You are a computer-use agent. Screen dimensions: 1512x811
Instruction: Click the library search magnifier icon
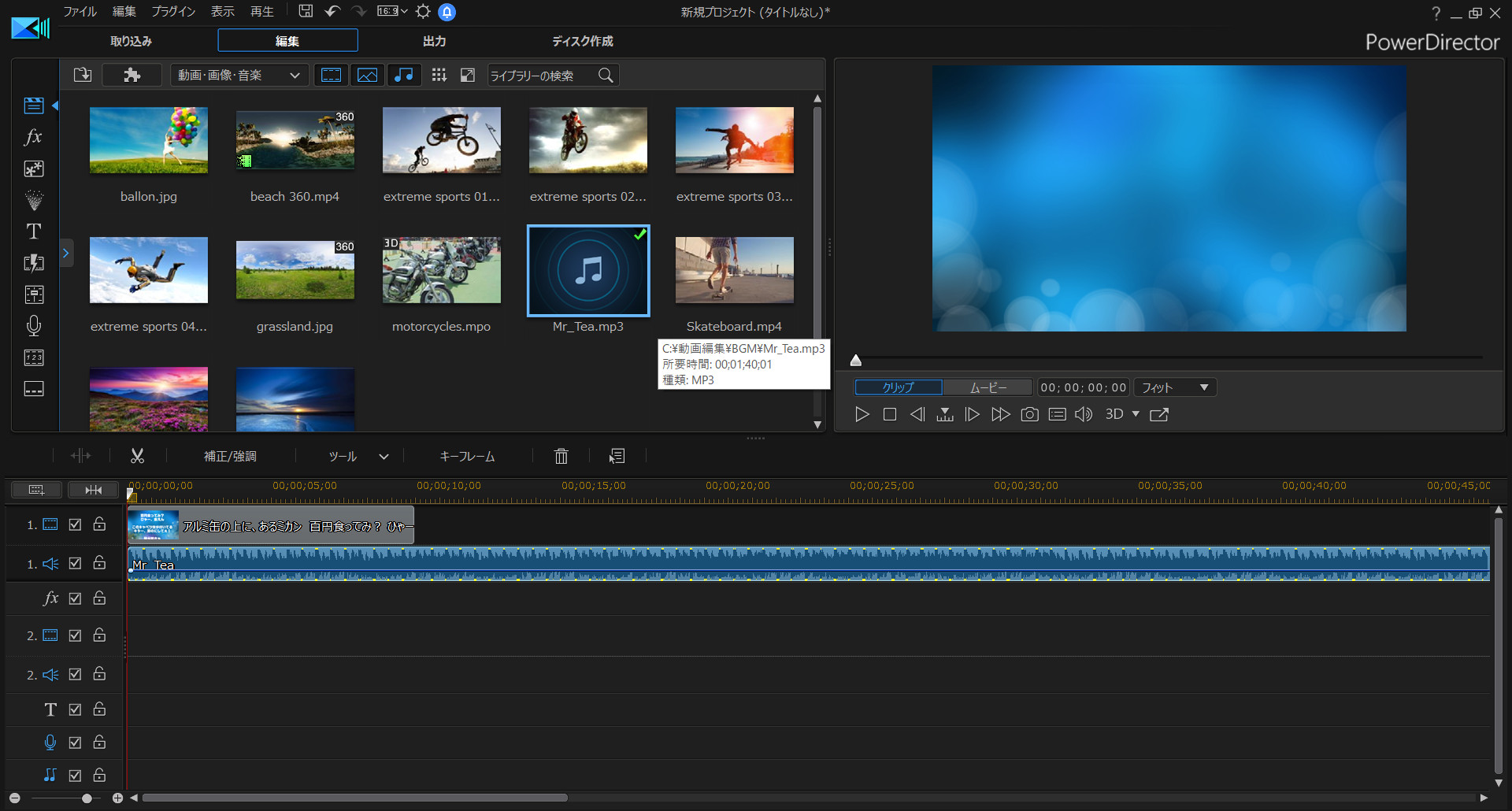(606, 75)
